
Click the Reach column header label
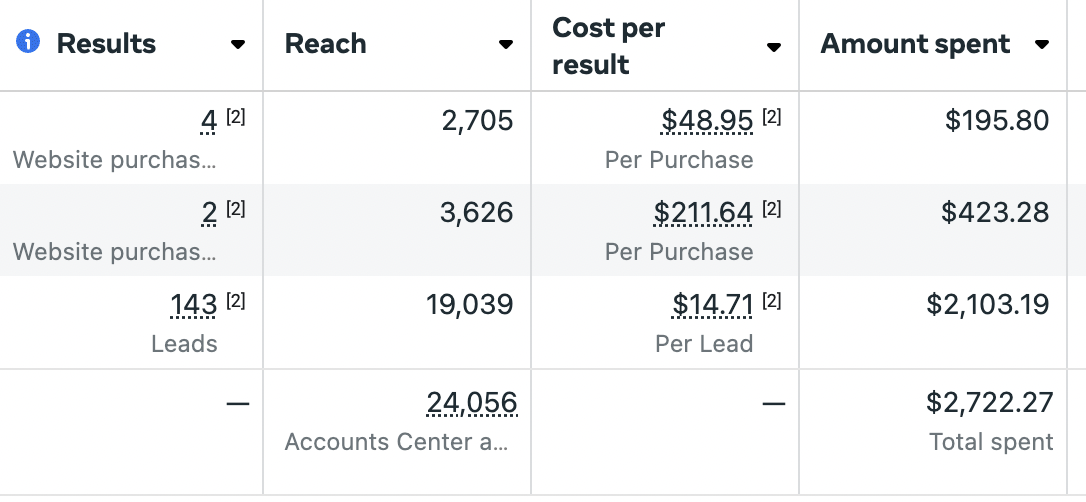pyautogui.click(x=325, y=44)
